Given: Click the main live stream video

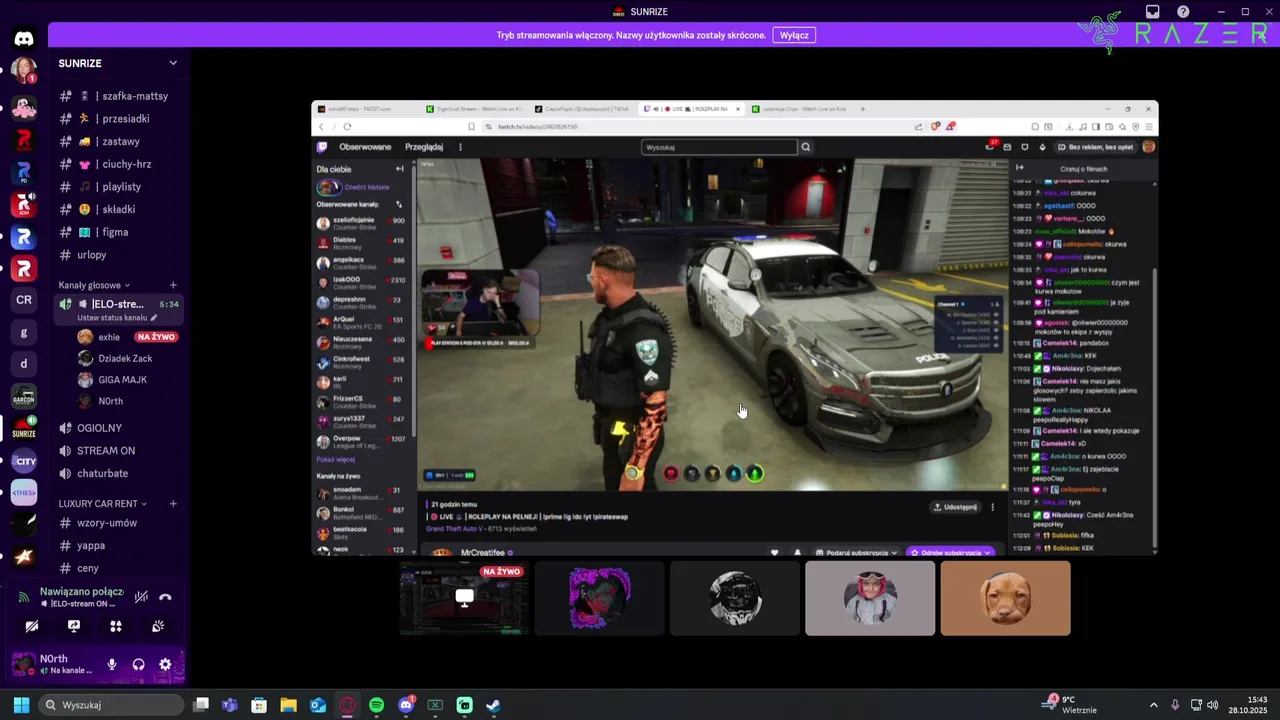Looking at the screenshot, I should 735,328.
